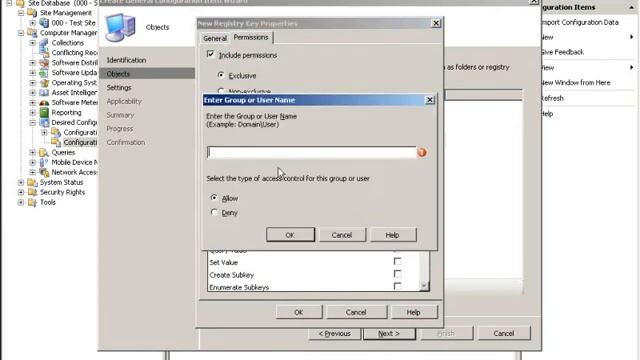The image size is (640, 360).
Task: Choose New Window from Here action
Action: pyautogui.click(x=576, y=83)
